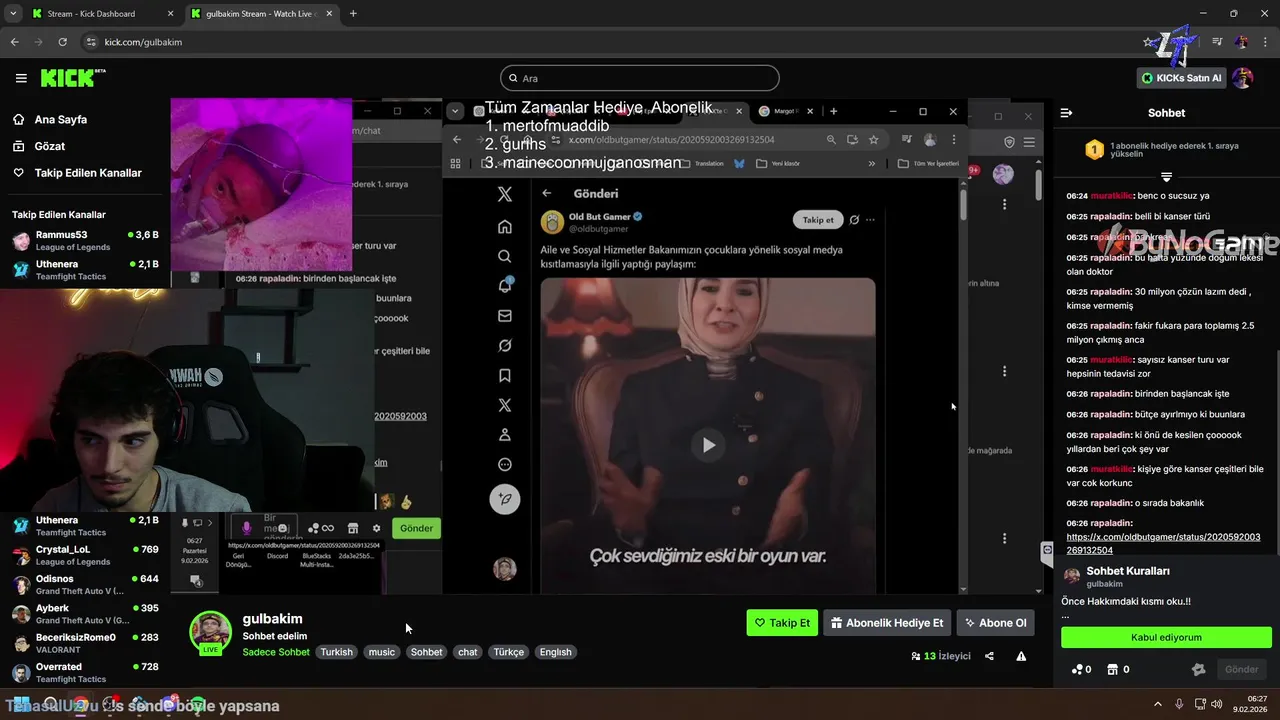Image resolution: width=1280 pixels, height=720 pixels.
Task: Open chat settings badge icon
Action: [x=1198, y=669]
